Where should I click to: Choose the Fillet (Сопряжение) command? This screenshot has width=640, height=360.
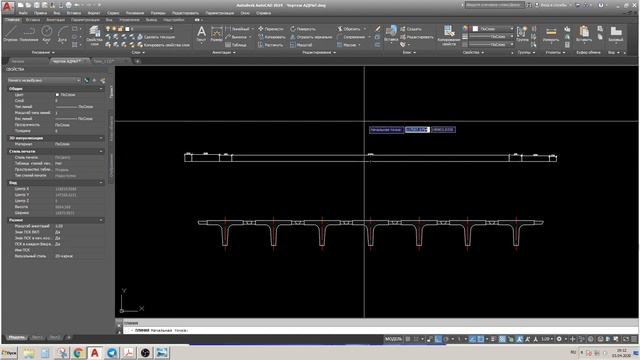pyautogui.click(x=351, y=37)
